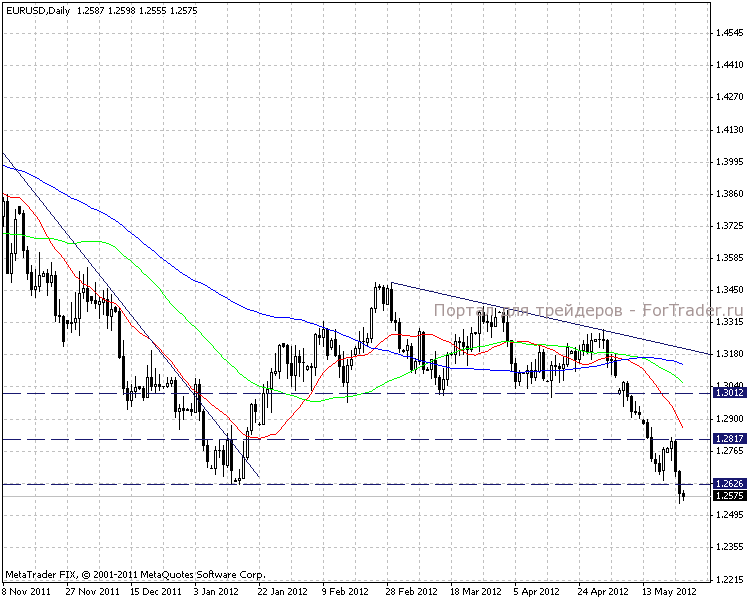
Task: Click the 27 Nov 2011 date label
Action: (x=92, y=592)
